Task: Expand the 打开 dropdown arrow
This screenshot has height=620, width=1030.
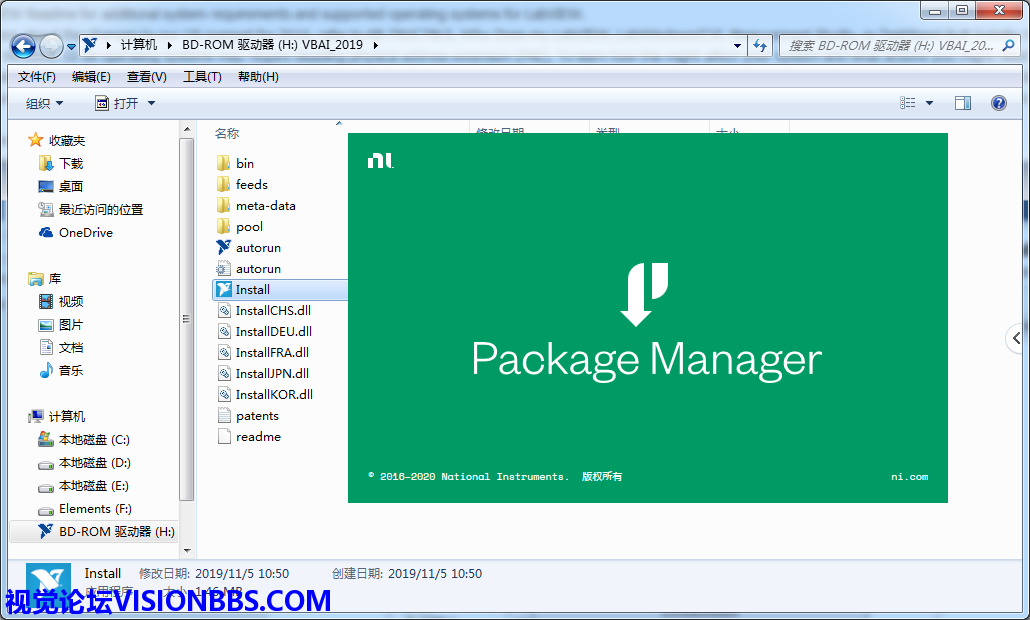Action: point(151,103)
